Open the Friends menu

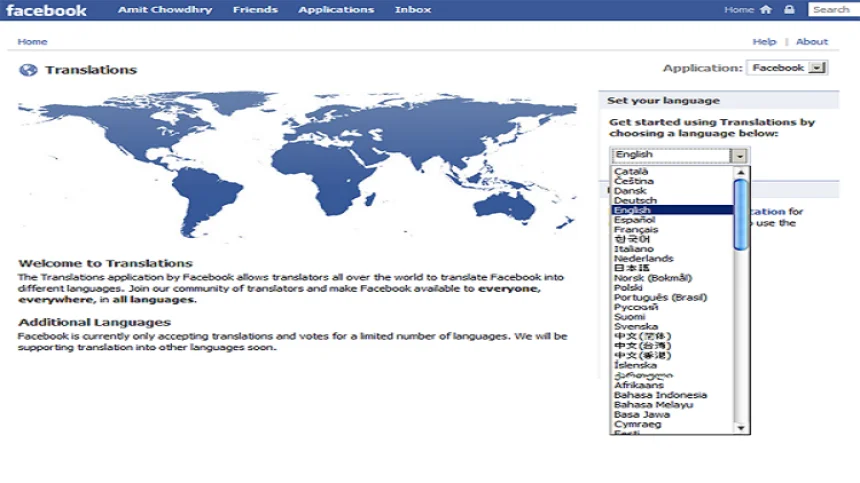[x=255, y=9]
